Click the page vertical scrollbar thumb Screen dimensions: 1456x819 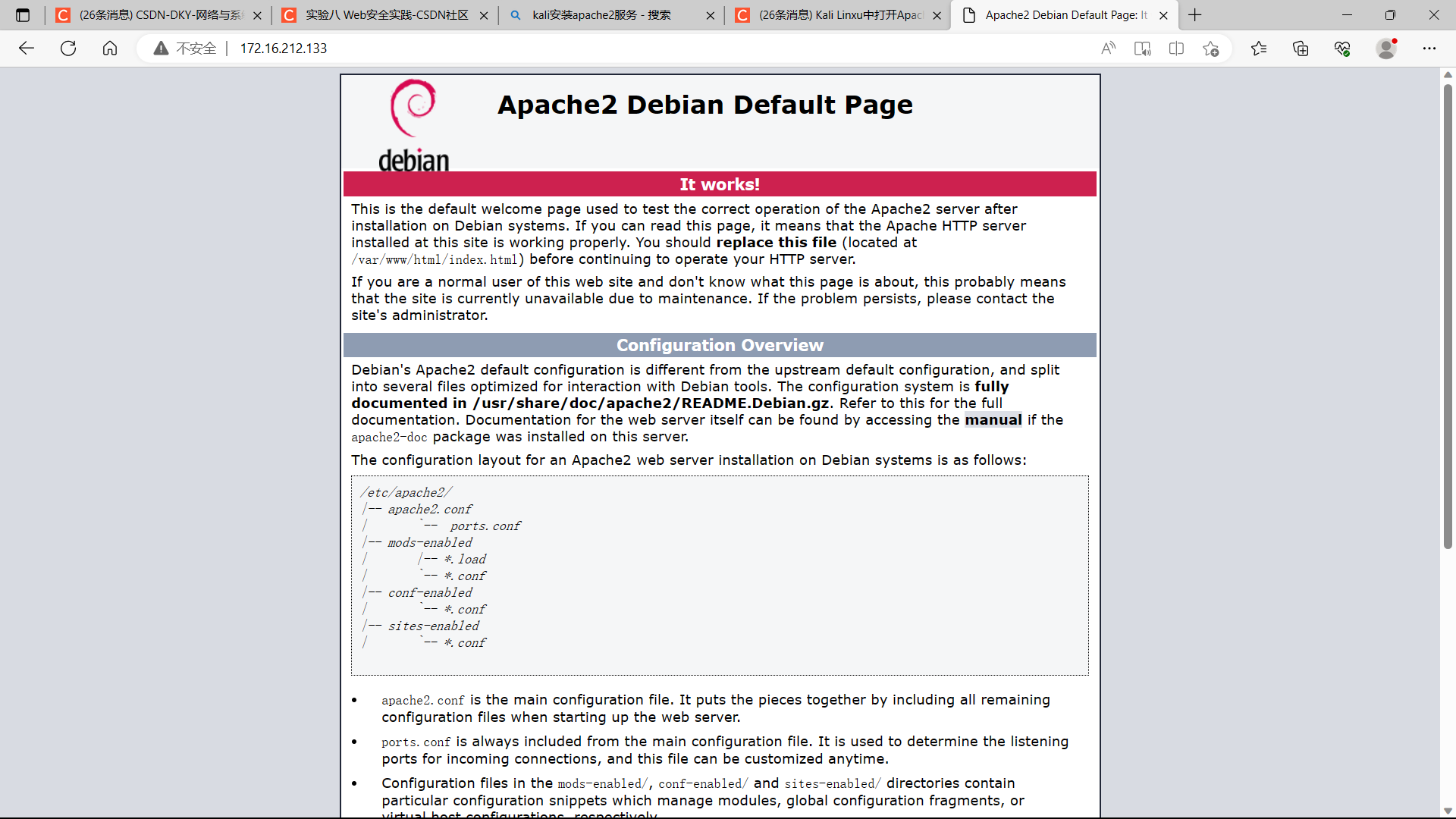[1448, 315]
